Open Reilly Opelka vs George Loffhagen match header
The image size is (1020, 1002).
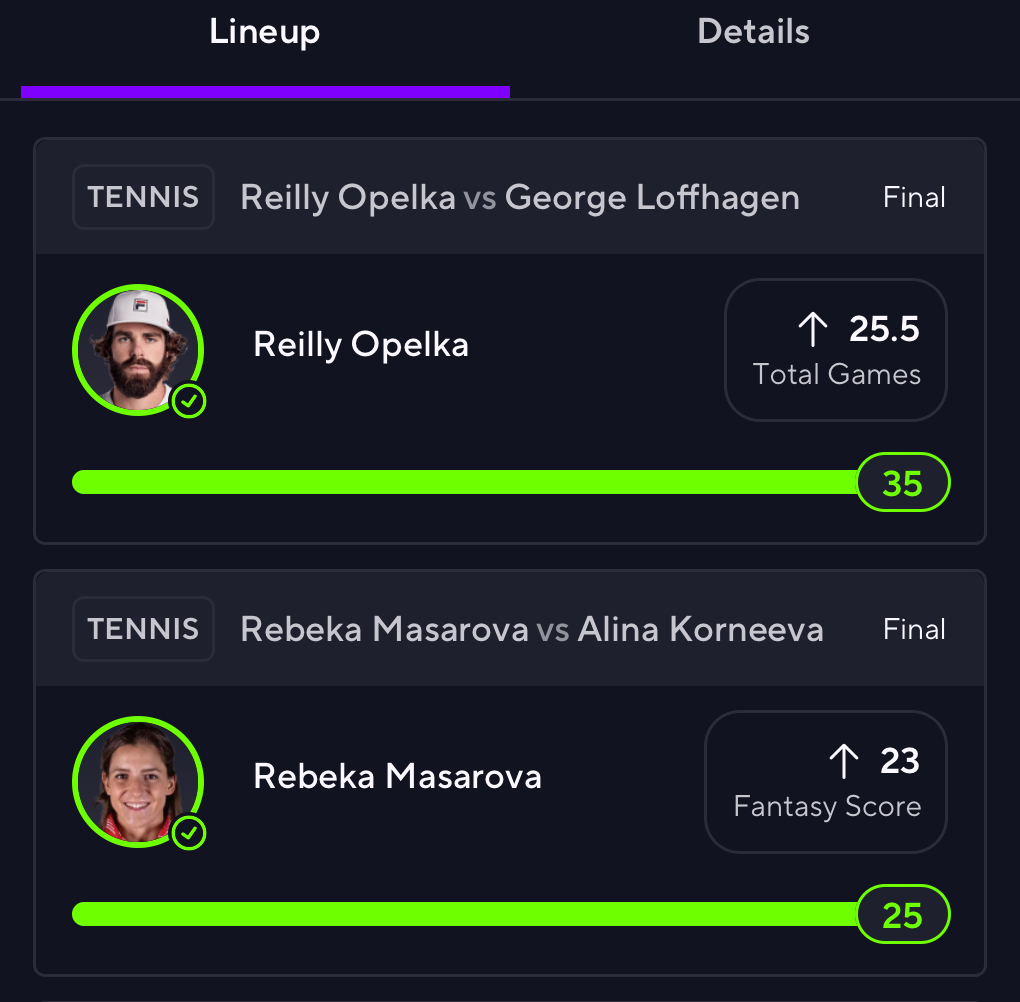click(x=520, y=198)
